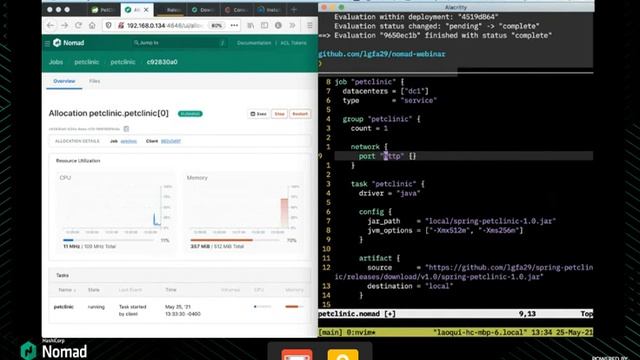Open the page actions three-dot menu
Image resolution: width=640 pixels, height=360 pixels.
(234, 25)
